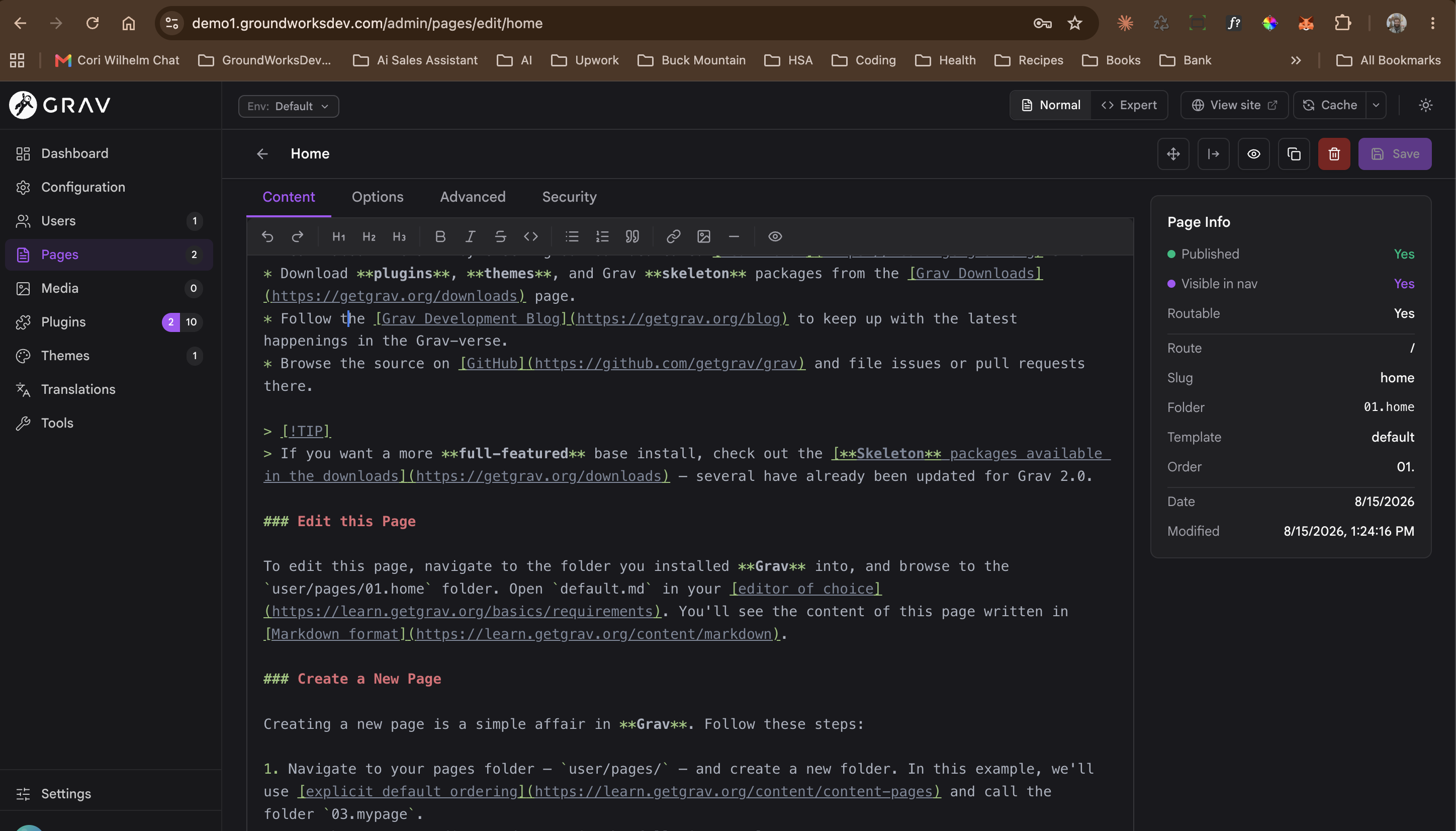The image size is (1456, 831).
Task: Open Settings at sidebar bottom
Action: tap(109, 794)
